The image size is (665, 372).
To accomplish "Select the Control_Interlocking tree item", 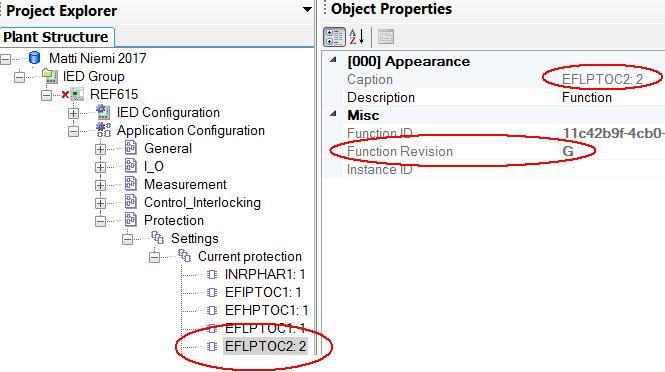I will (x=202, y=202).
